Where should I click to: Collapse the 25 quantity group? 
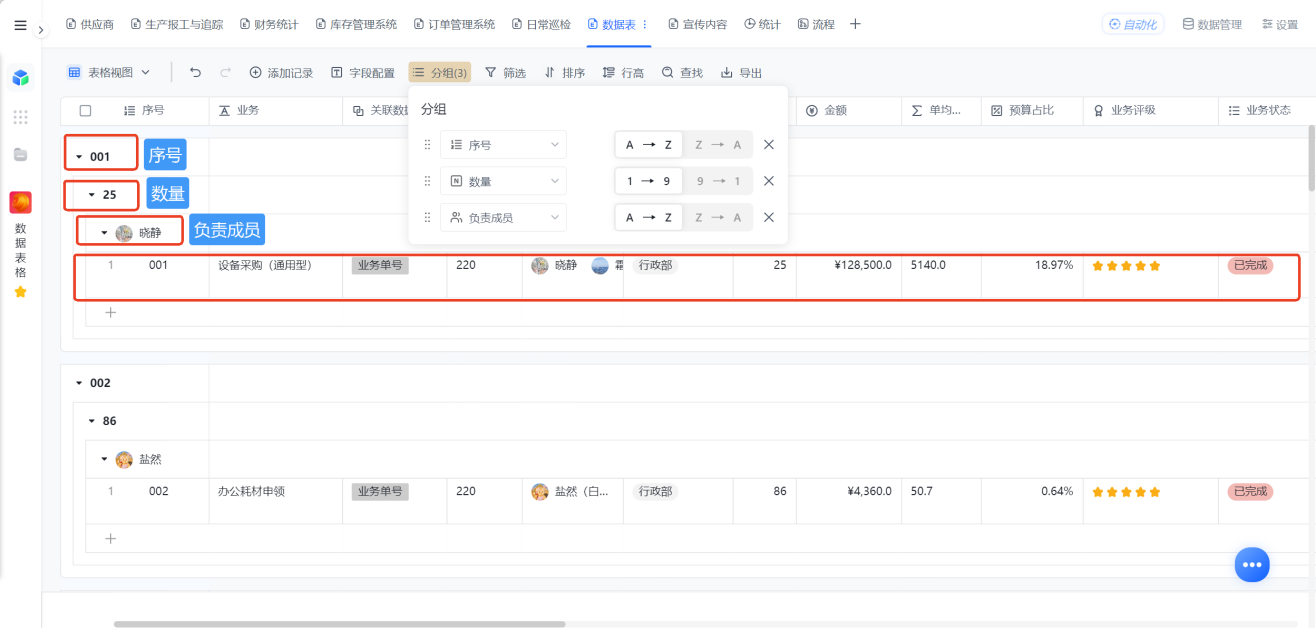[91, 195]
